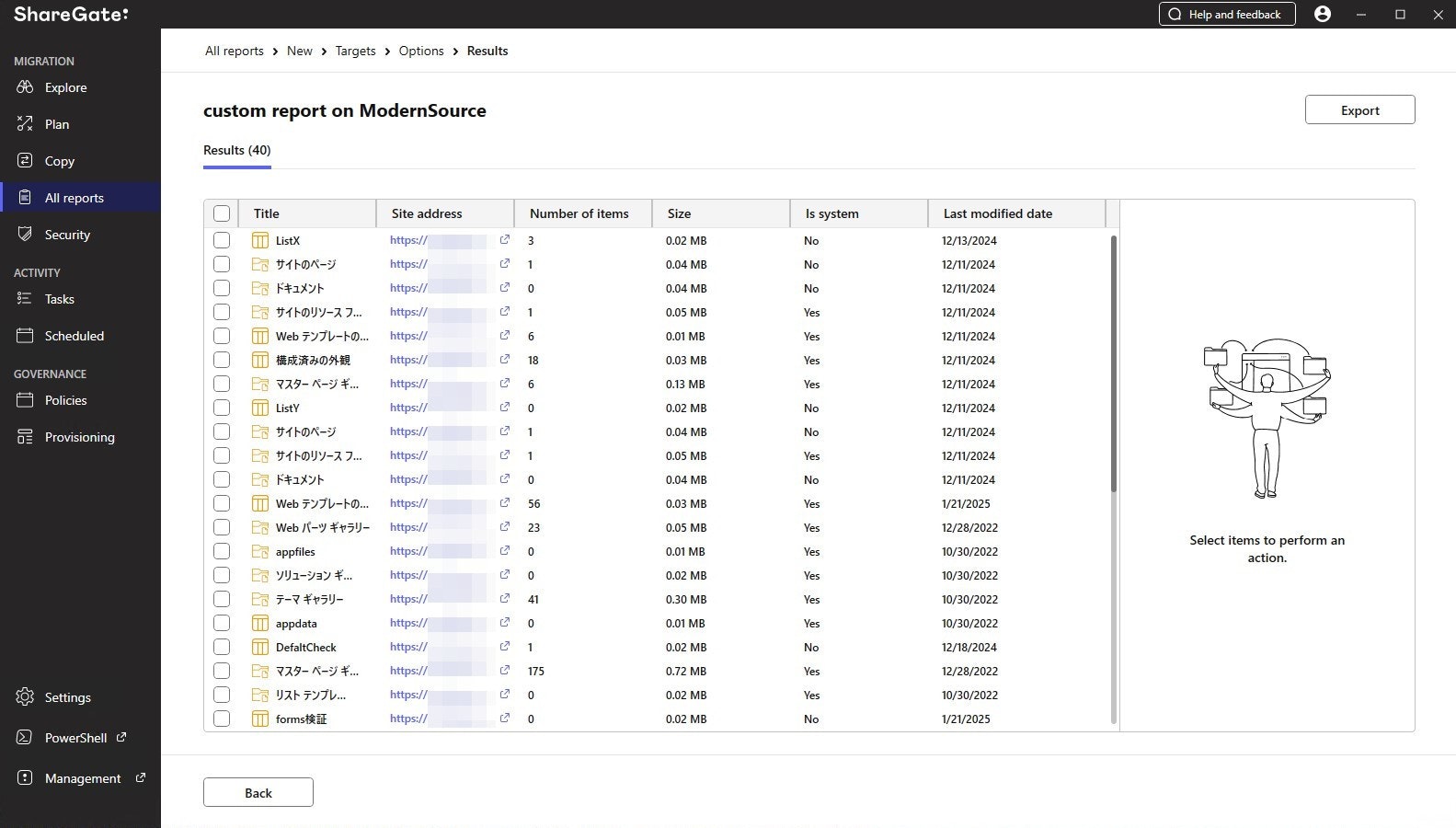Open external link icon for テーマ ギャラリー row

tap(505, 598)
